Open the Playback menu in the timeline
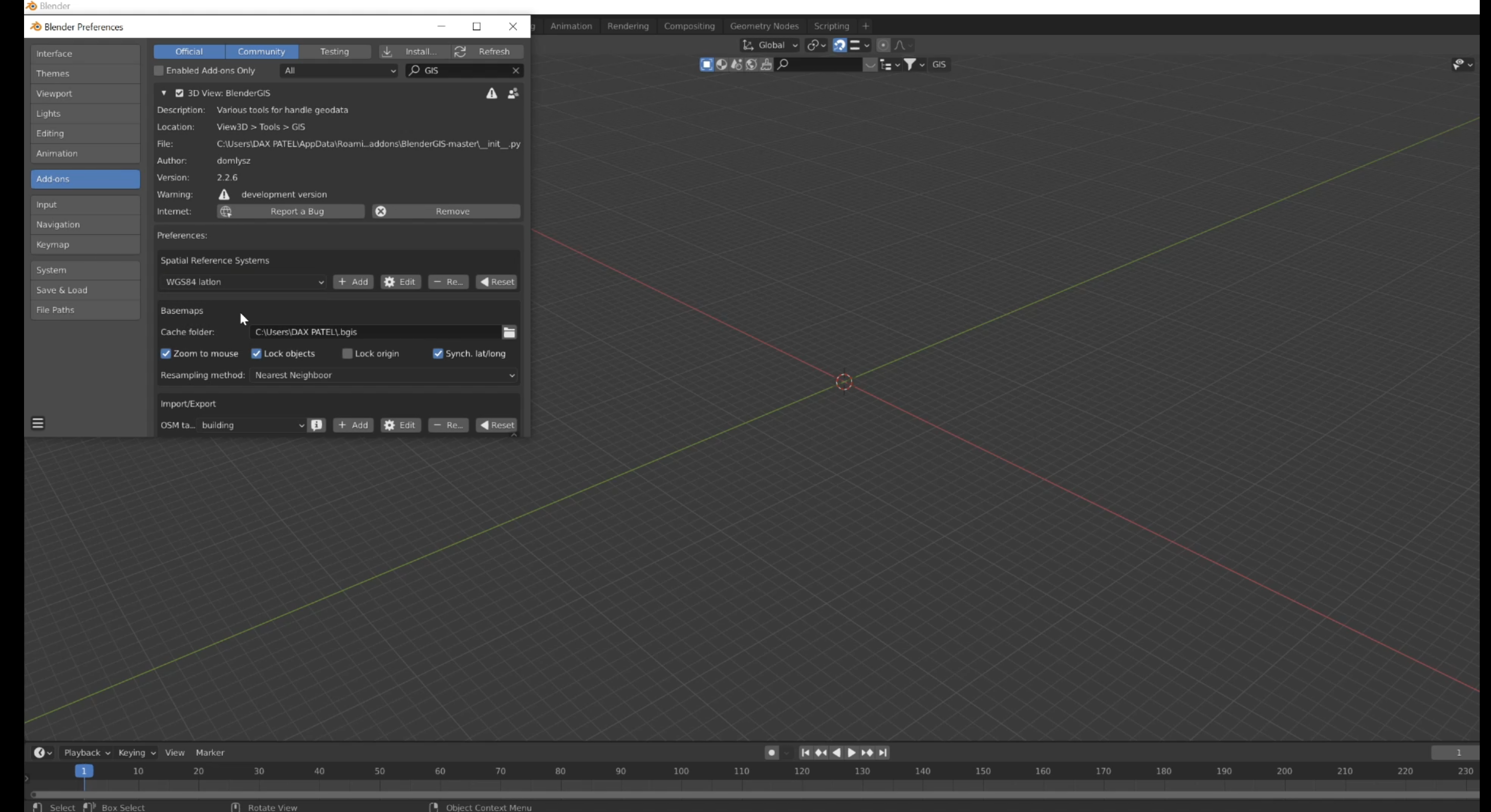Image resolution: width=1491 pixels, height=812 pixels. 85,752
